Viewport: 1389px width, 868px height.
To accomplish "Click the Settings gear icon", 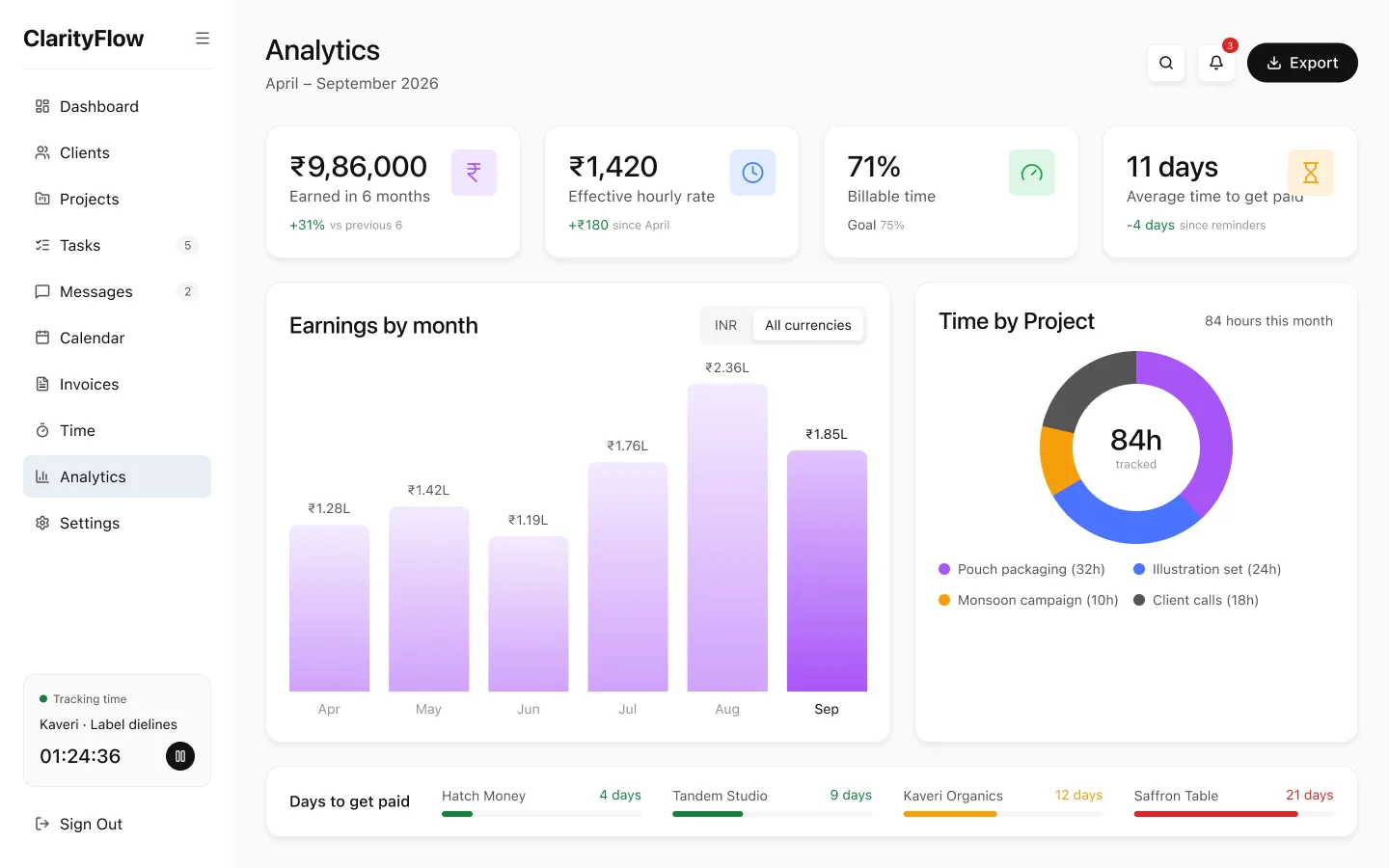I will coord(42,523).
